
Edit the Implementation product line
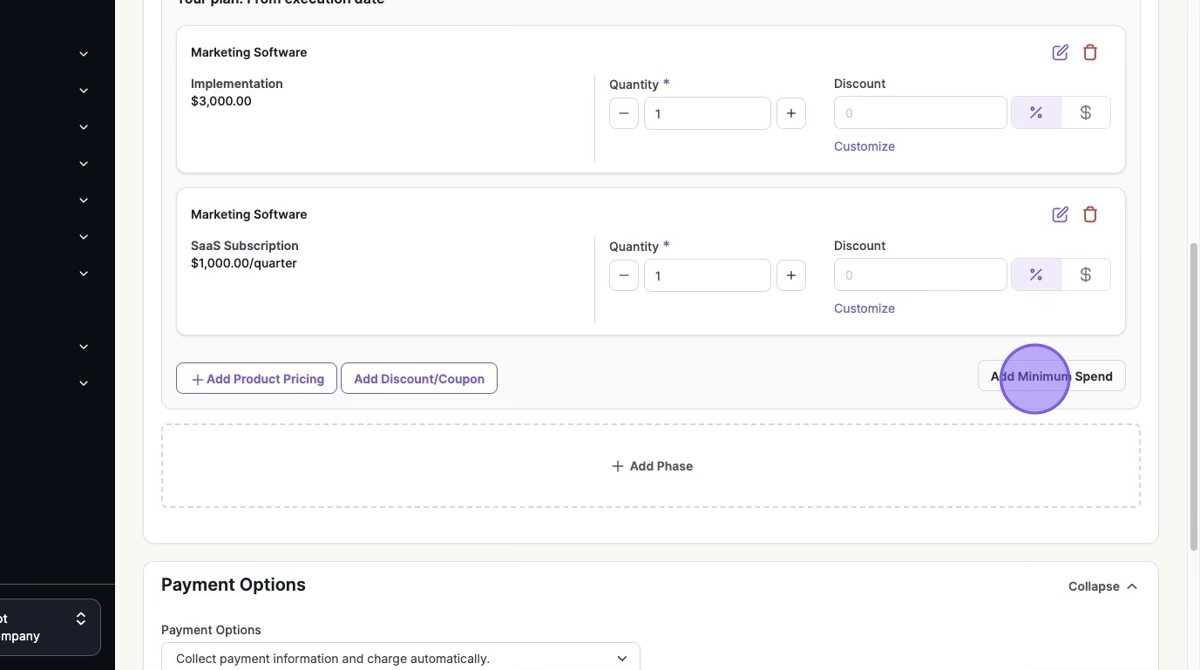point(1060,52)
